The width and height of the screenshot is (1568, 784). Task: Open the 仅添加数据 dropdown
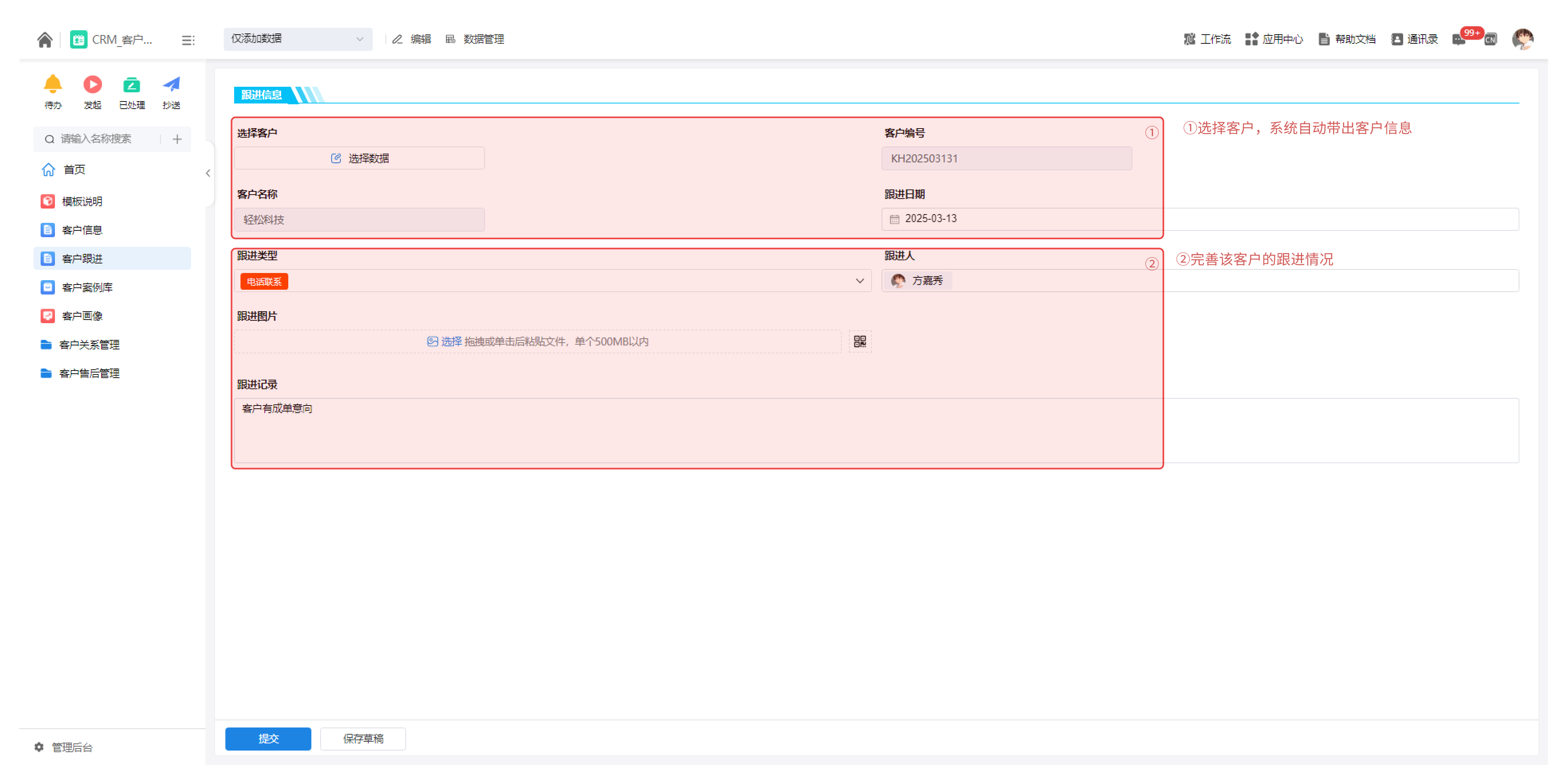click(x=298, y=39)
